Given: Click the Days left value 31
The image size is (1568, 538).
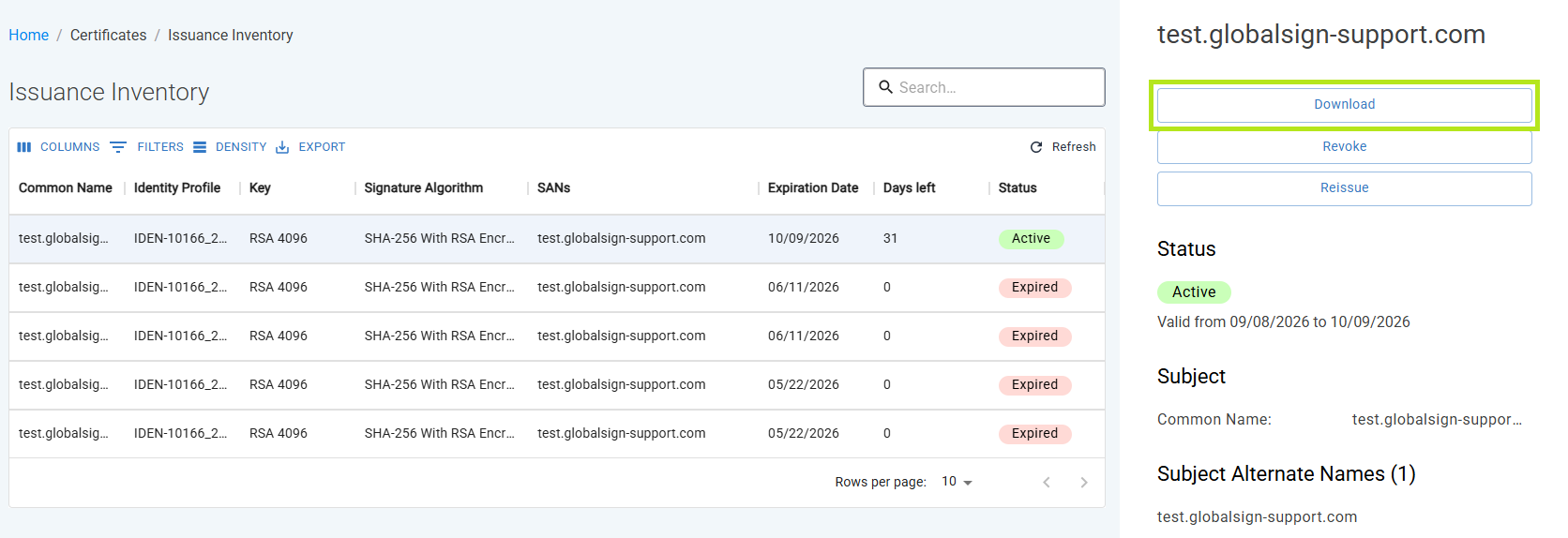Looking at the screenshot, I should pos(891,239).
